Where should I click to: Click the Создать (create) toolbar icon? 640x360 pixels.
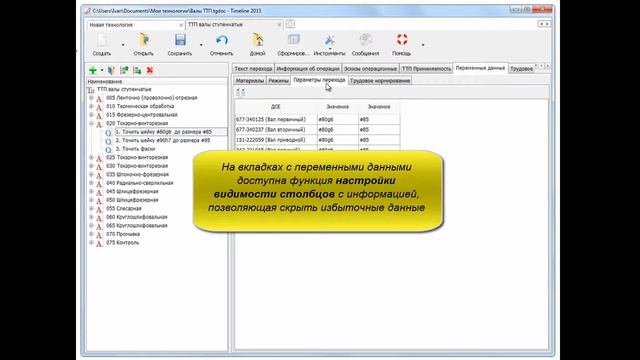(102, 40)
